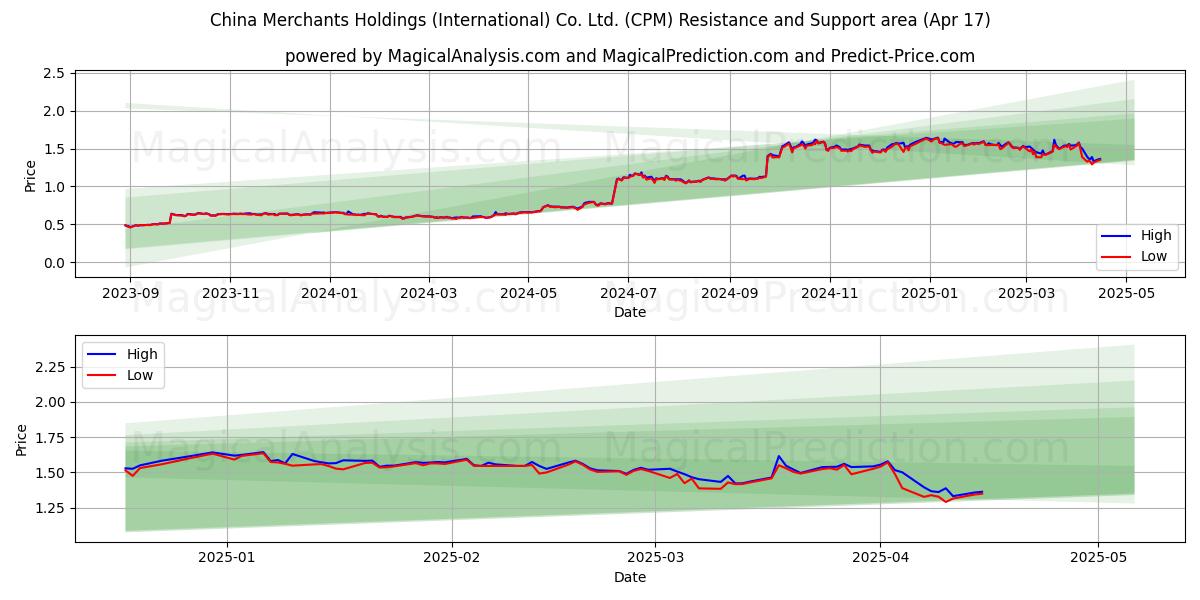Click the 1.0 price tick in top chart
This screenshot has height=600, width=1200.
tap(54, 187)
